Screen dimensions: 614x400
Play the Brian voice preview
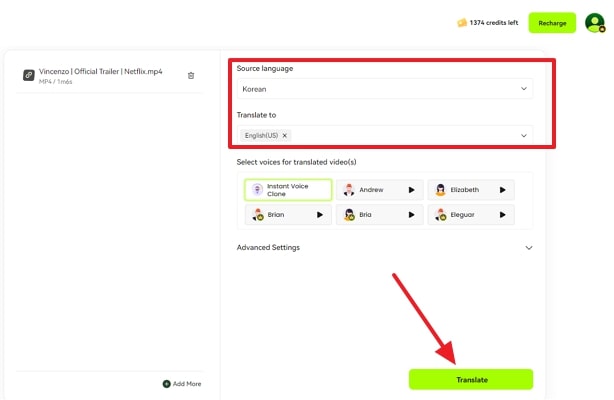click(320, 215)
